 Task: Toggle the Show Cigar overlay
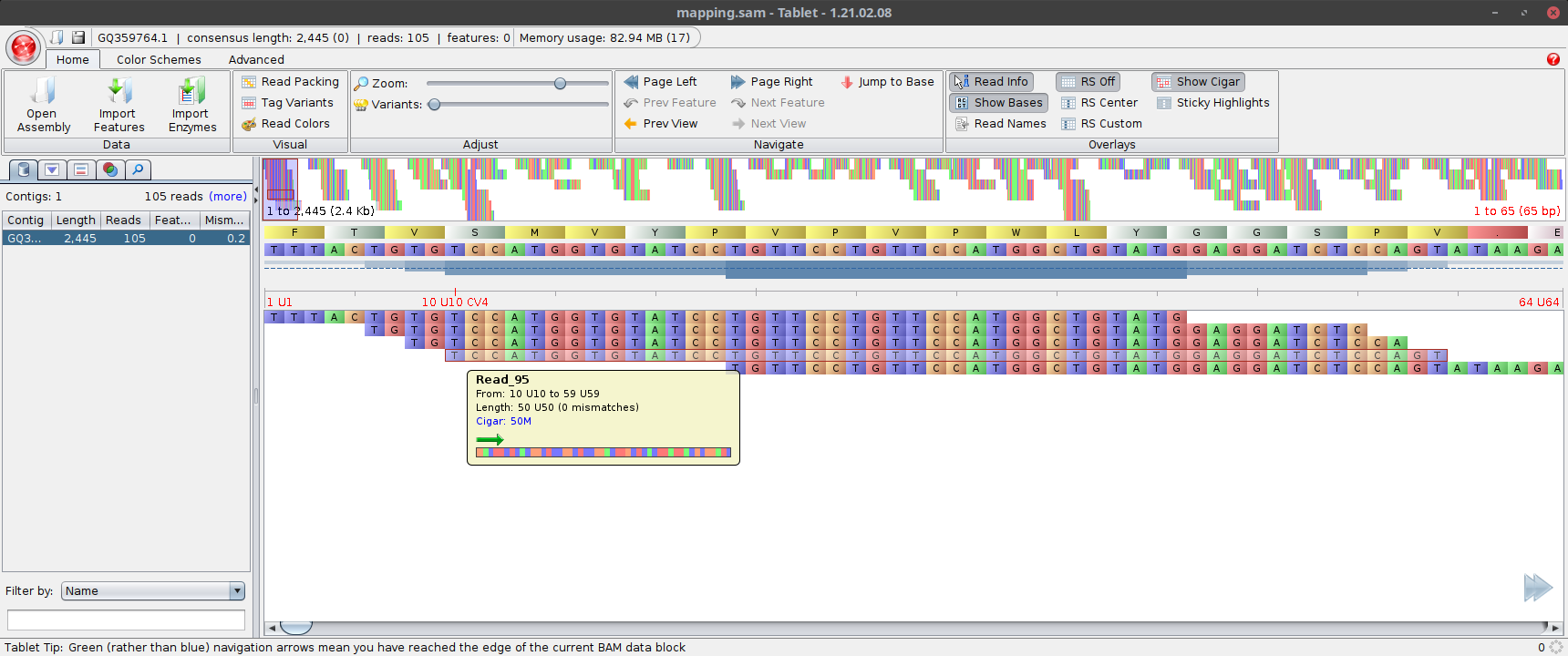1198,81
